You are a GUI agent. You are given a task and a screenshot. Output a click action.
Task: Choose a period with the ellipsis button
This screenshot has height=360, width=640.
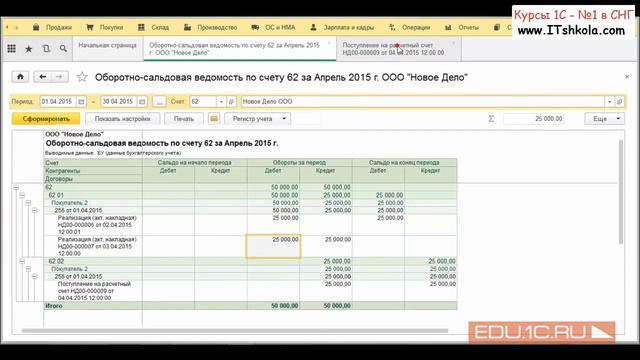pyautogui.click(x=159, y=102)
